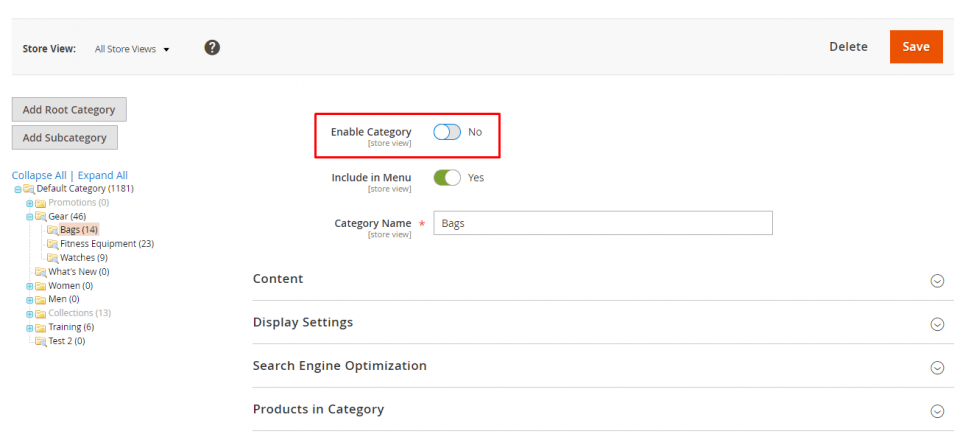Open the Search Engine Optimization heading
The height and width of the screenshot is (437, 960).
point(340,365)
